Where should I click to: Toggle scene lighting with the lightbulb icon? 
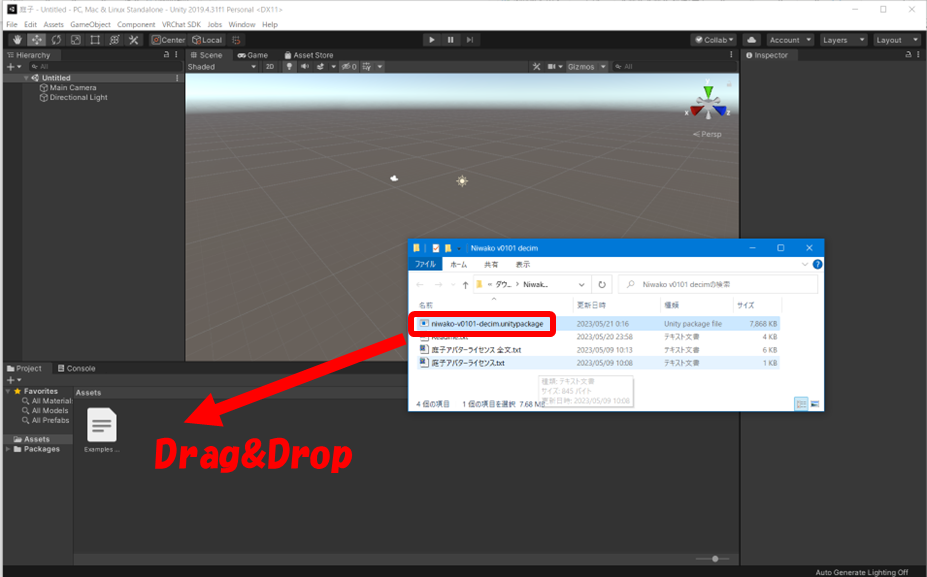290,67
